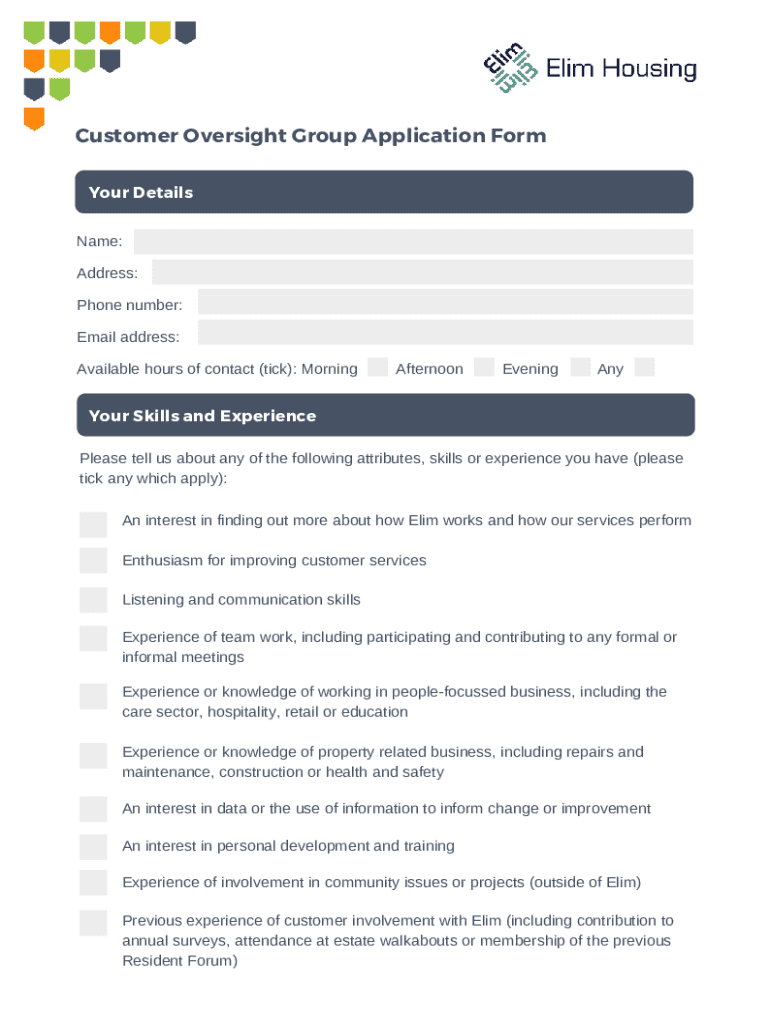770x1024 pixels.
Task: Check people-focussed business experience box
Action: (93, 696)
